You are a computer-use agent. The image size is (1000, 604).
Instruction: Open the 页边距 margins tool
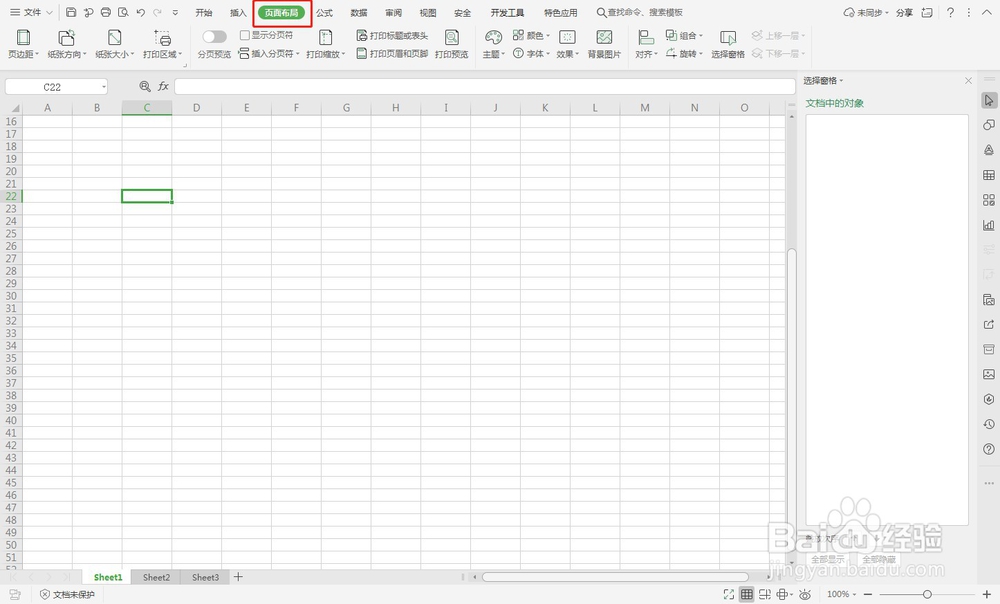pos(23,44)
